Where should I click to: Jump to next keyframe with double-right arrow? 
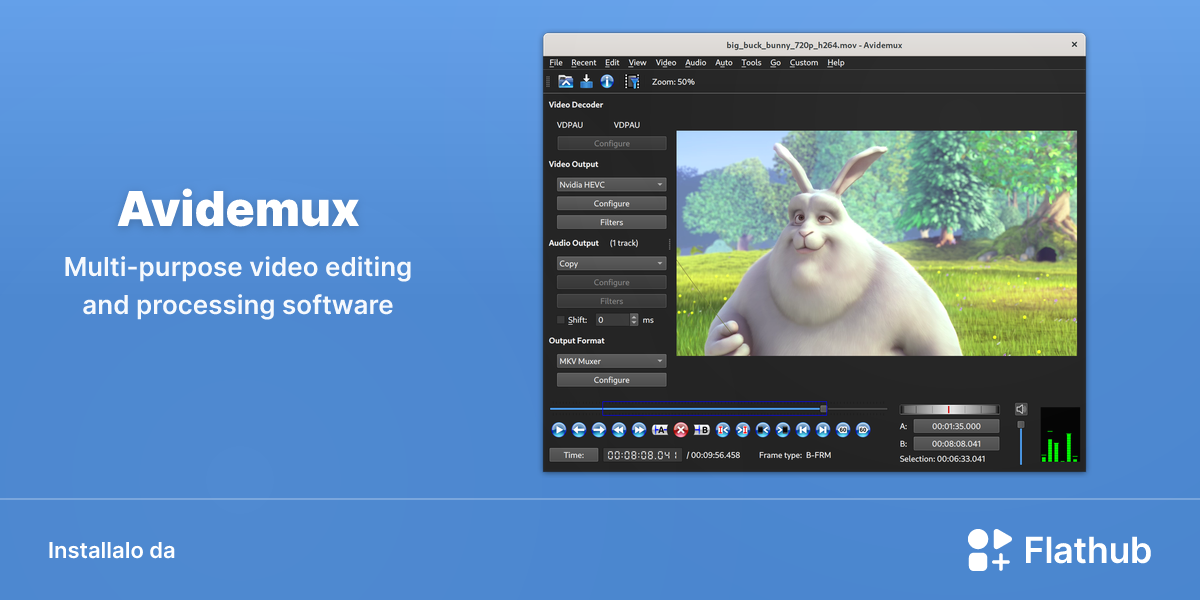639,430
